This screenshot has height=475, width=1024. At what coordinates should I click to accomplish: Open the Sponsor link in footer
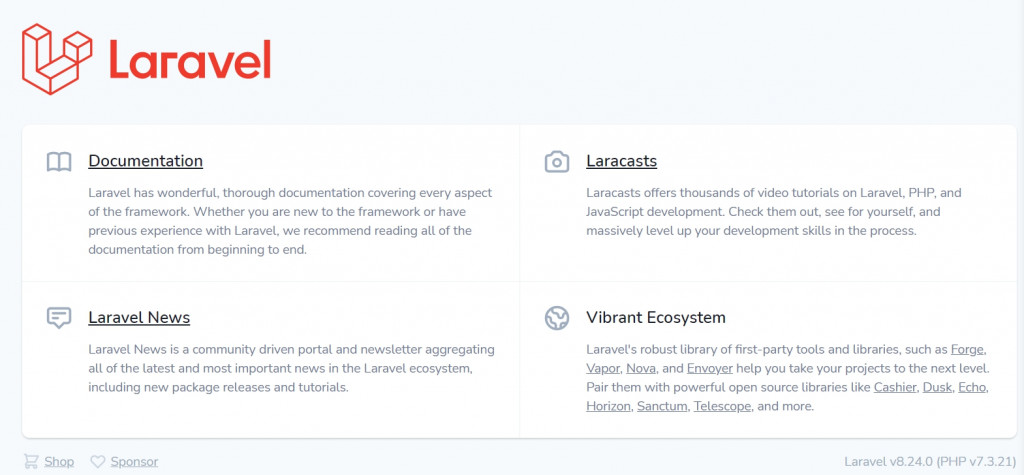pyautogui.click(x=134, y=462)
